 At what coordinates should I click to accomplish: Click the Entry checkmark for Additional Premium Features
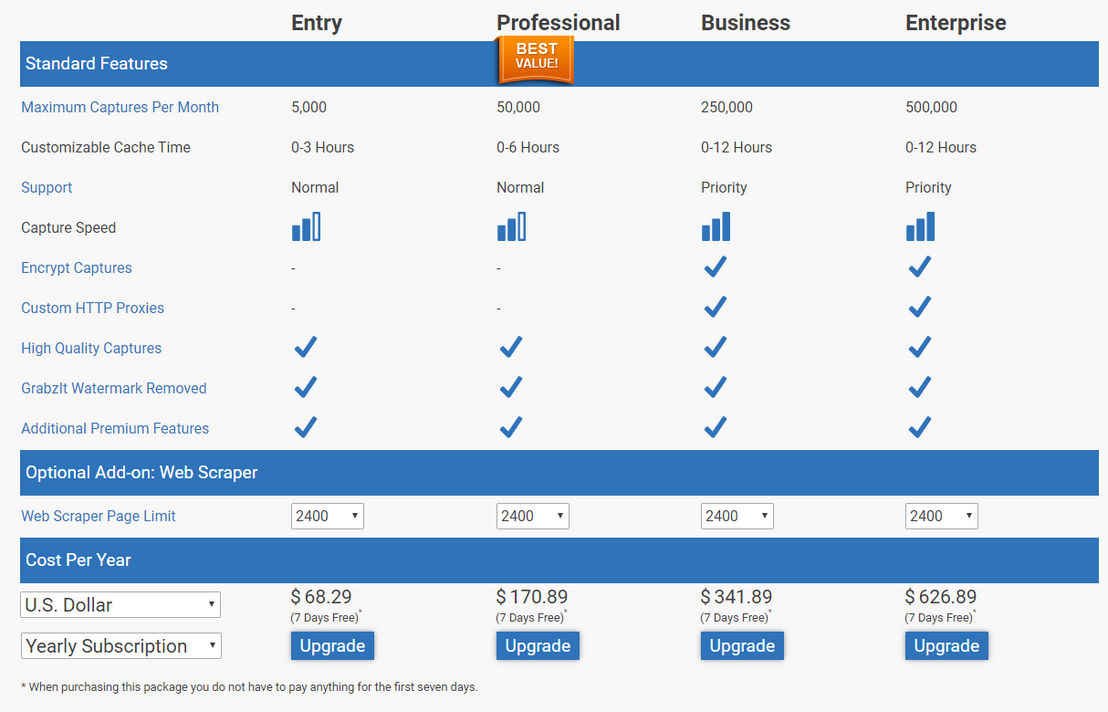[x=305, y=427]
